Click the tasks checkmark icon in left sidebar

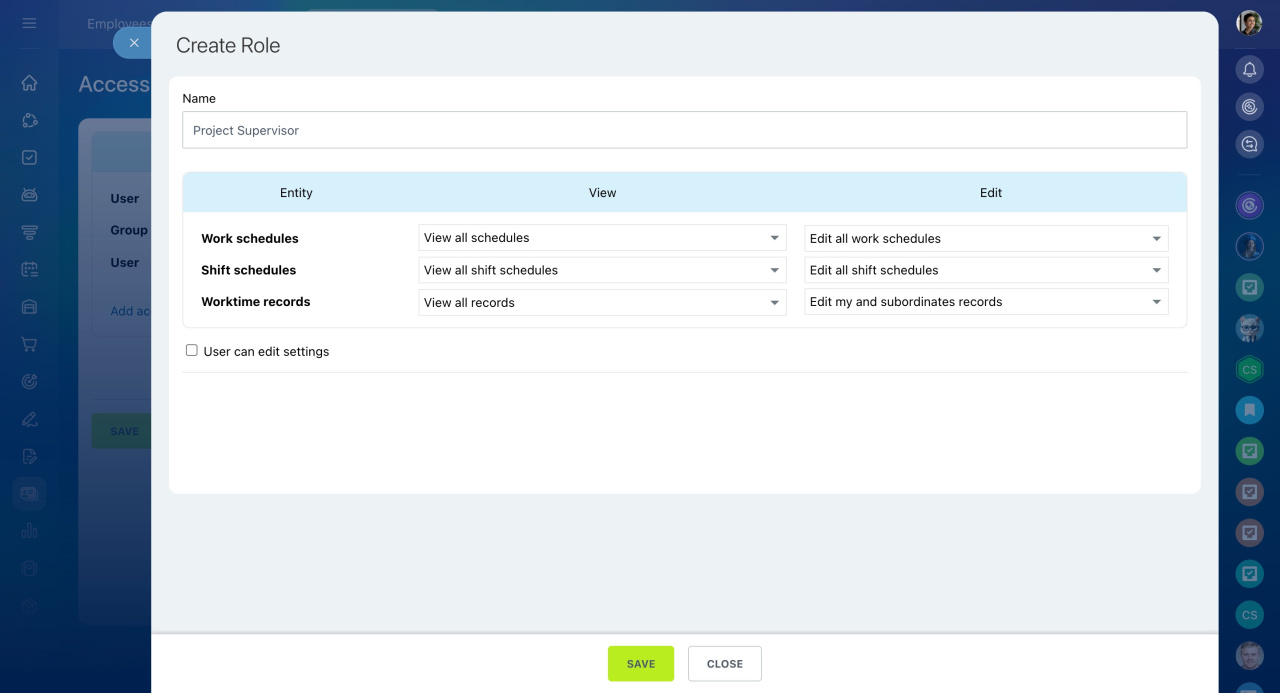coord(29,157)
